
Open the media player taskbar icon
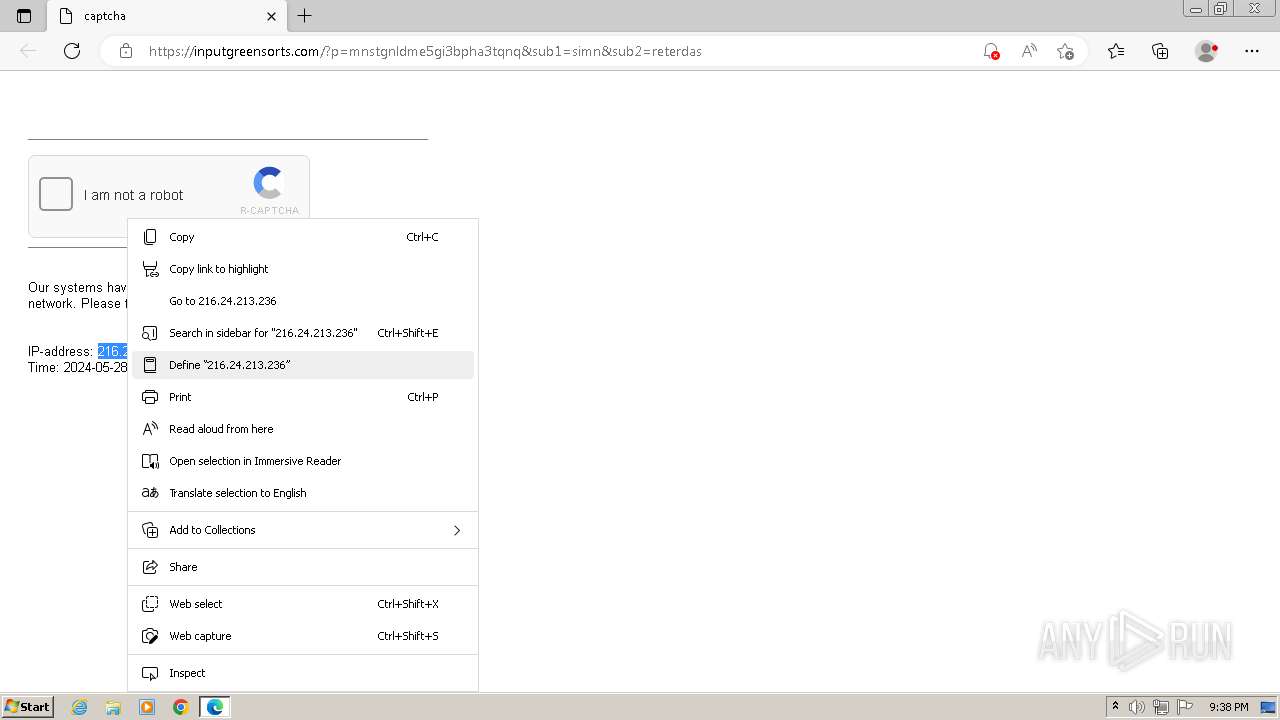click(147, 707)
